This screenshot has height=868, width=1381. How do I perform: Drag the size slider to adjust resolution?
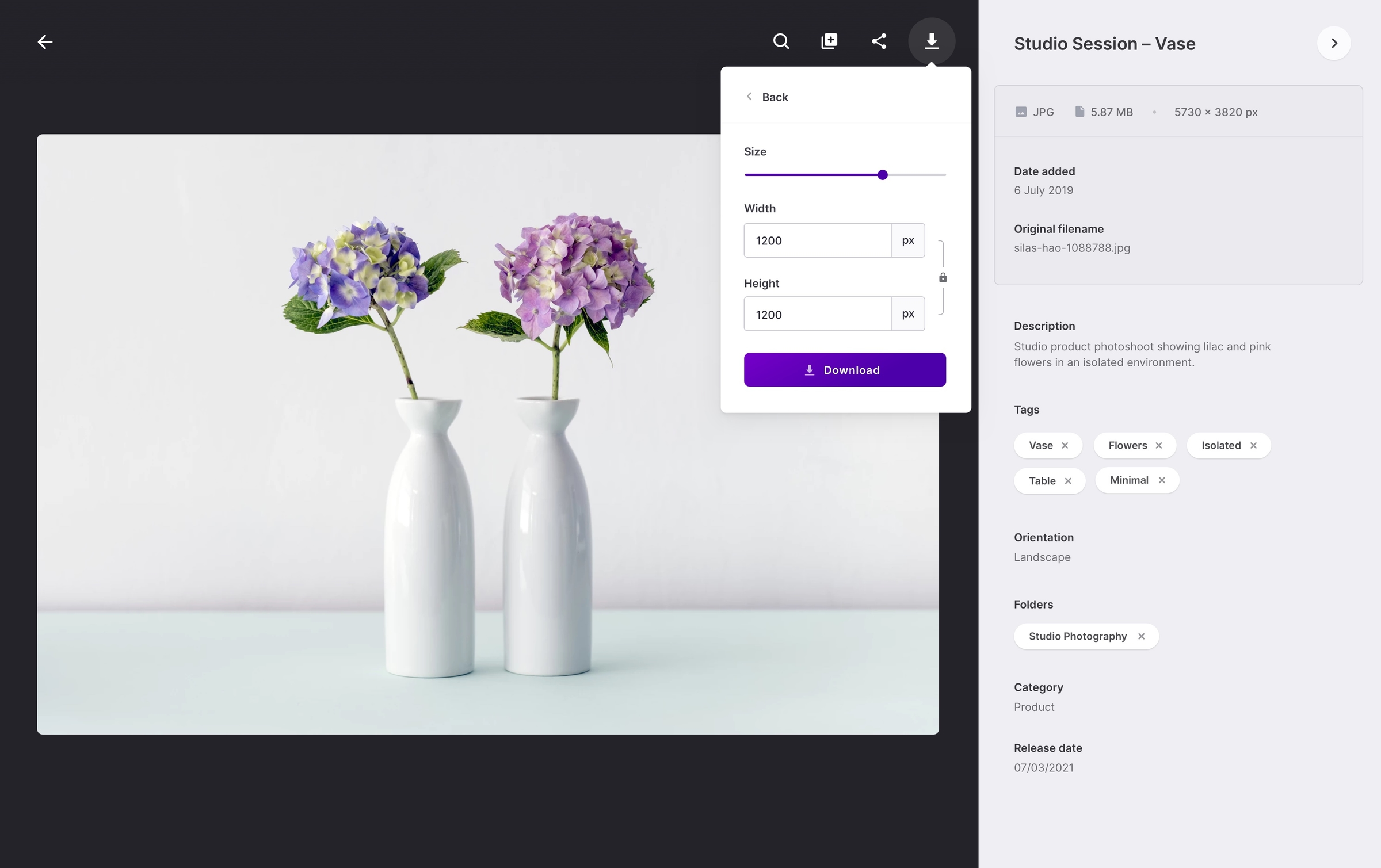(x=882, y=176)
